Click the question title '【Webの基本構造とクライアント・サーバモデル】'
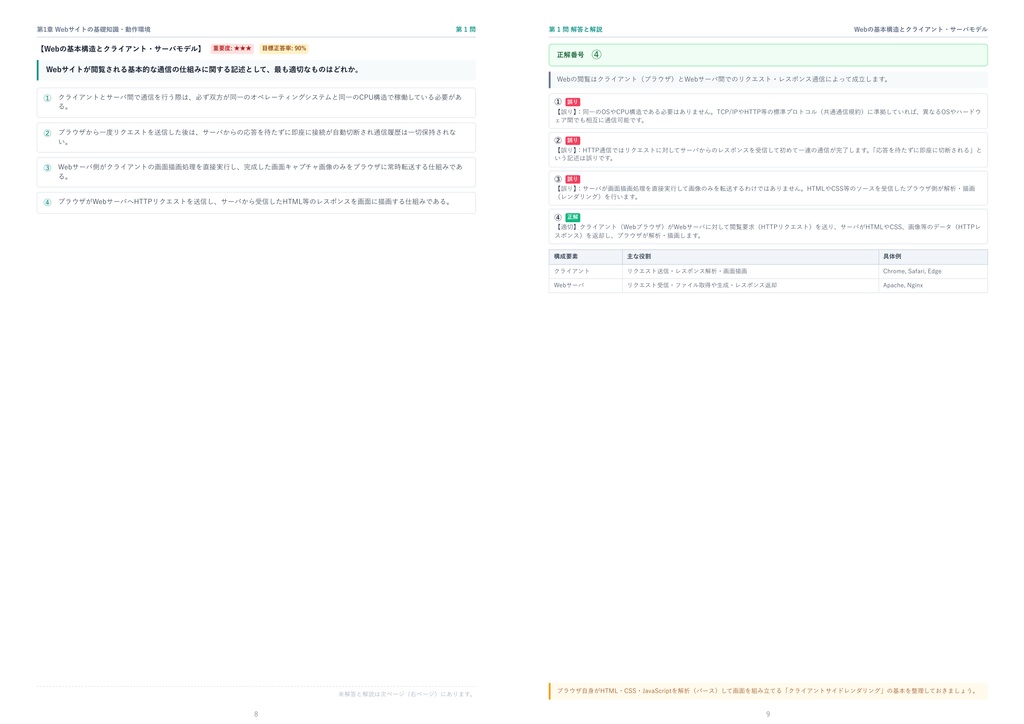This screenshot has width=1024, height=724. 121,49
